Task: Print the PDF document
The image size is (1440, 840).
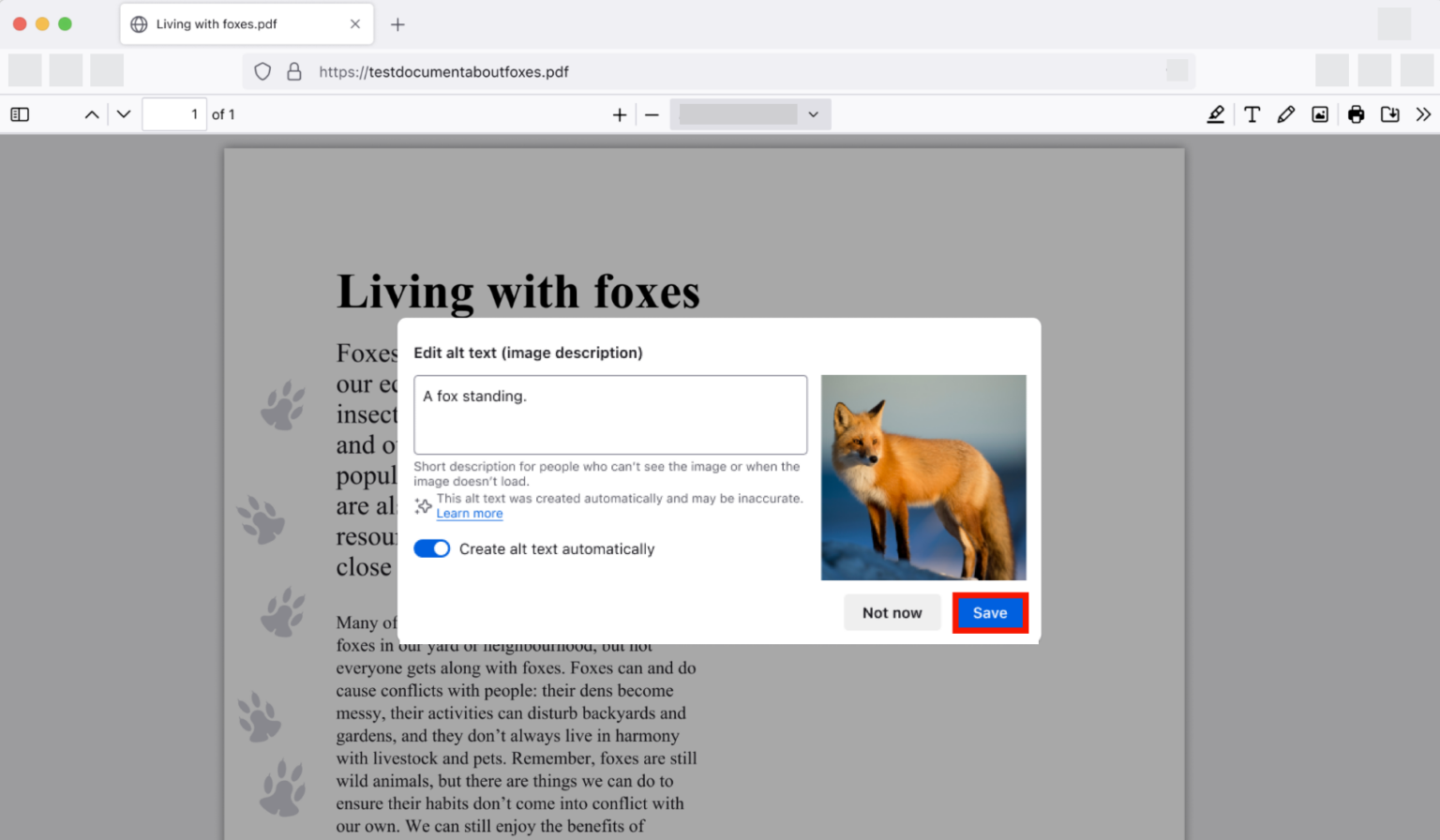Action: click(x=1356, y=113)
